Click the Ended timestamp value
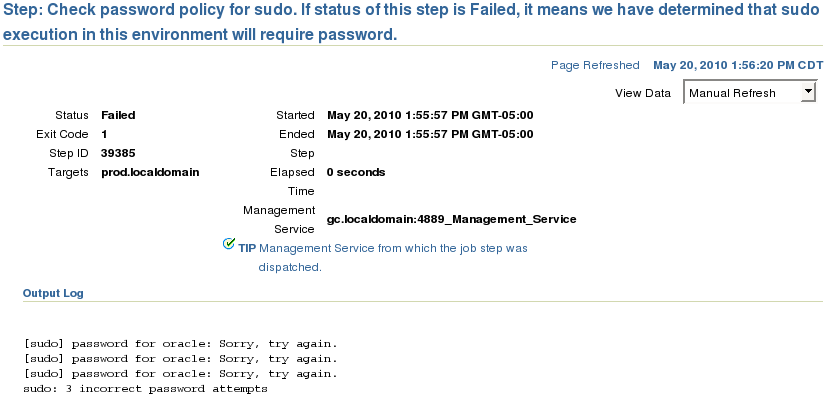 tap(430, 134)
